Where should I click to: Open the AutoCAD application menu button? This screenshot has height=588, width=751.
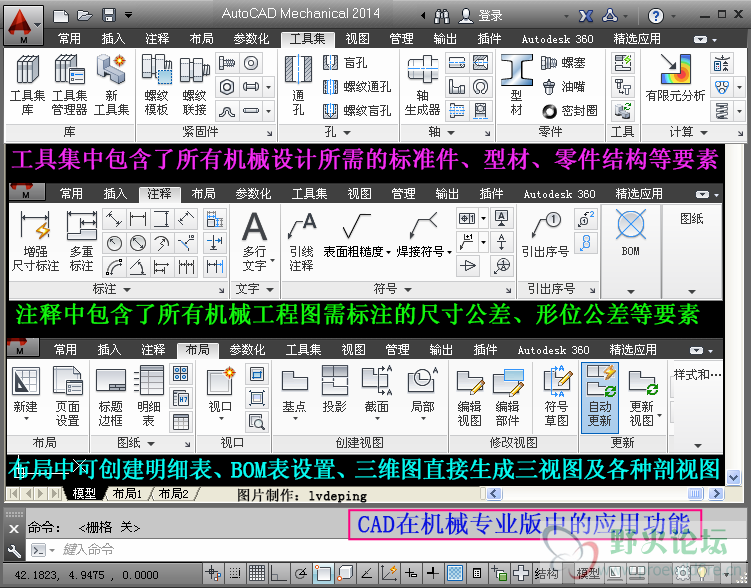pos(23,25)
